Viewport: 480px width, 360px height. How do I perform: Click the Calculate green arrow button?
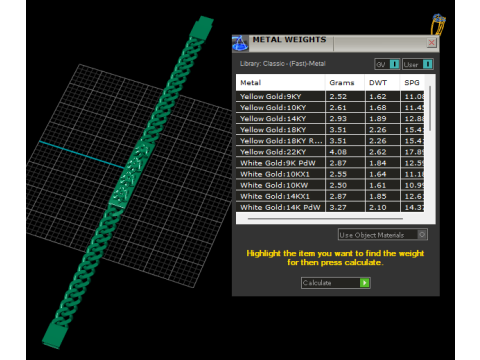(x=365, y=283)
